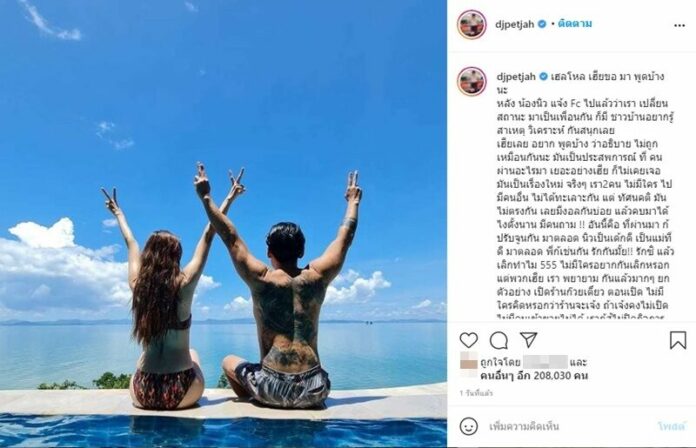The image size is (696, 448).
Task: Click the djpetjah avatar beside caption
Action: point(471,81)
